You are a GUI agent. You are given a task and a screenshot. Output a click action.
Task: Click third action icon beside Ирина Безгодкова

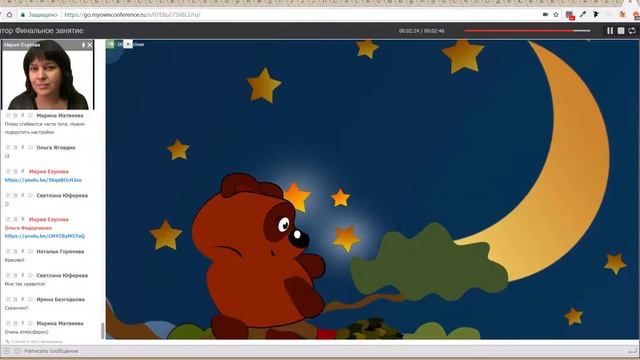click(23, 299)
